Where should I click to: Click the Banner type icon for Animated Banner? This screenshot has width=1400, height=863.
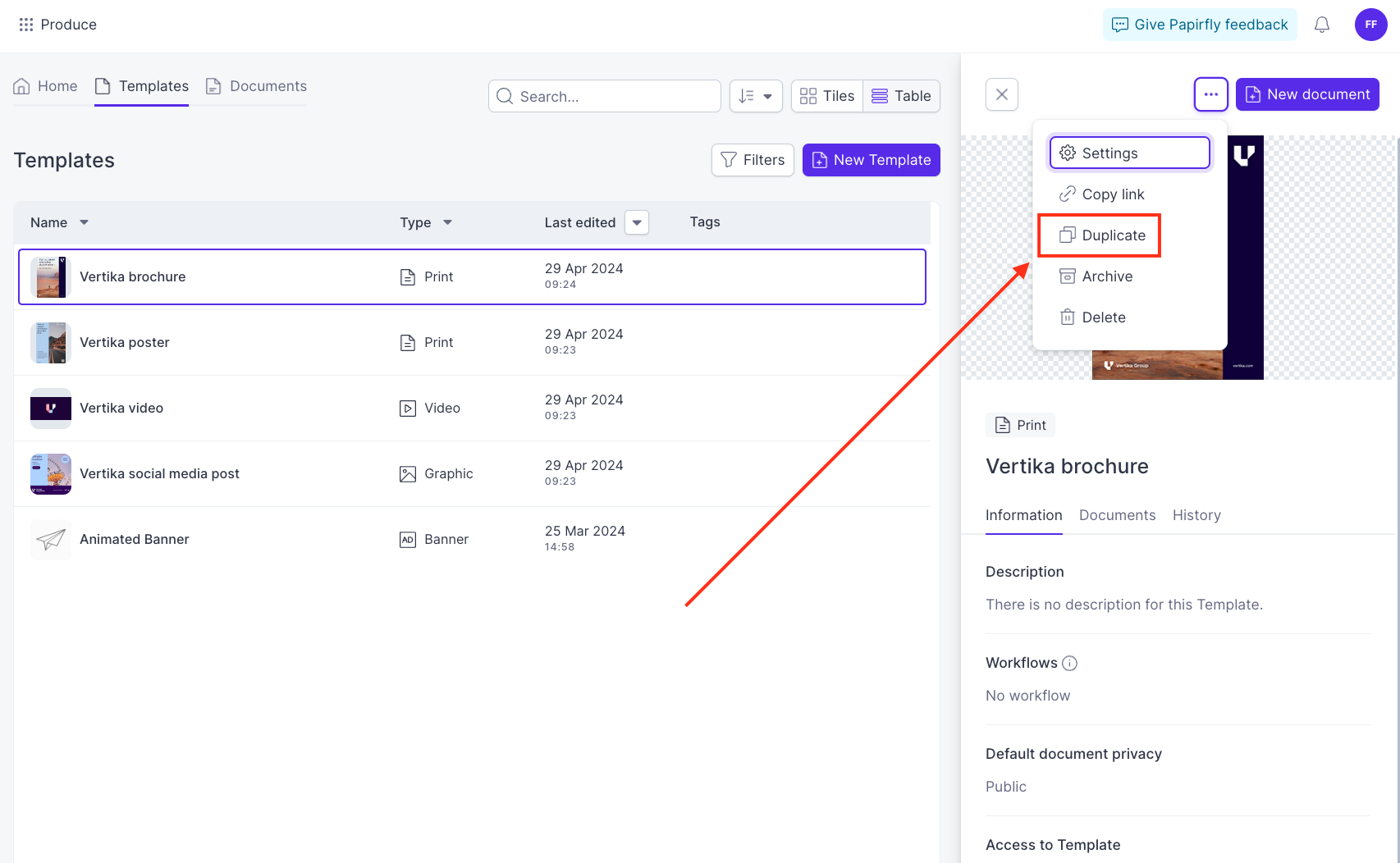click(408, 539)
